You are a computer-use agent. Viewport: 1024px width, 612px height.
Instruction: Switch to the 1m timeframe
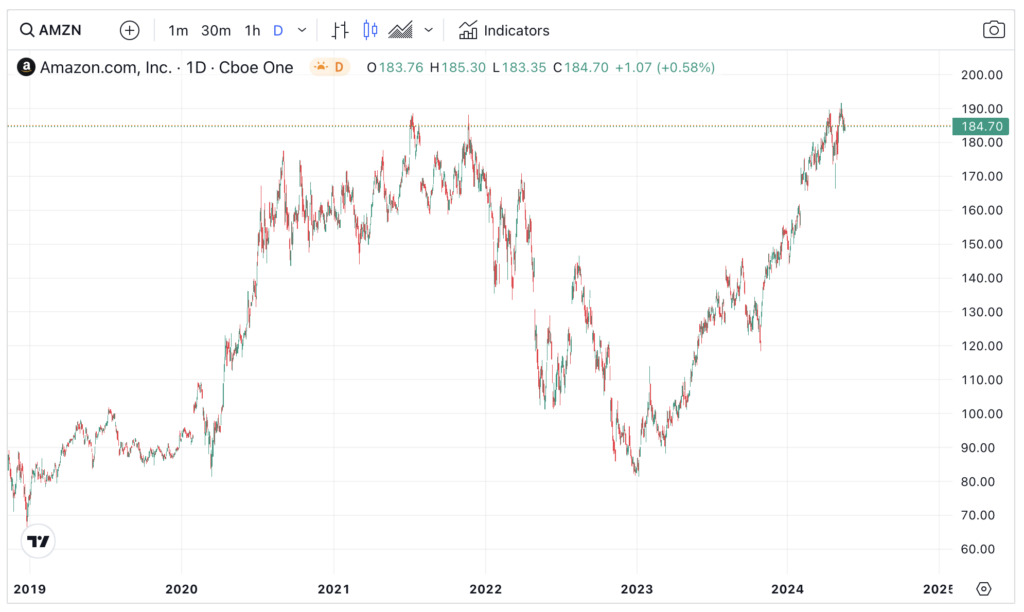[178, 30]
